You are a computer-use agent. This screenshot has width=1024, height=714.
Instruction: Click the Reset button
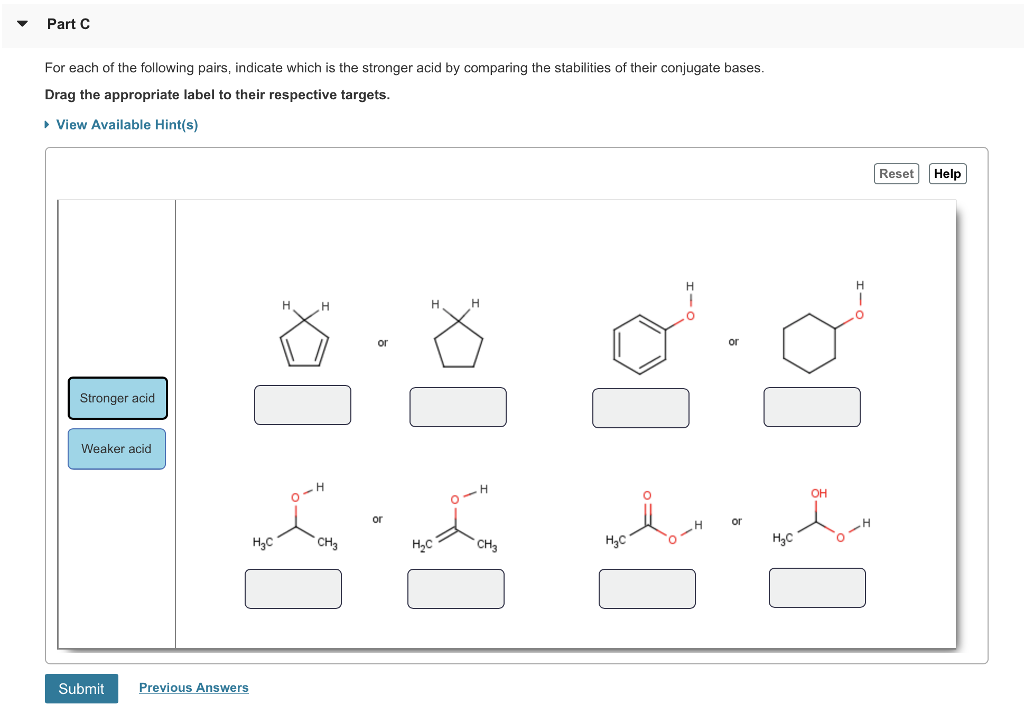(x=896, y=173)
